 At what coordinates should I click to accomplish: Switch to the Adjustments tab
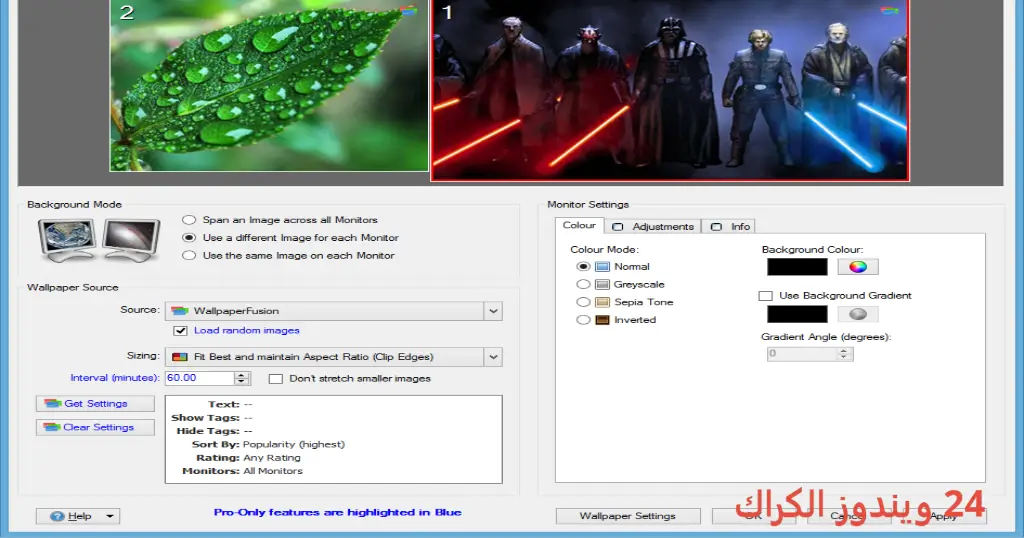(x=652, y=227)
